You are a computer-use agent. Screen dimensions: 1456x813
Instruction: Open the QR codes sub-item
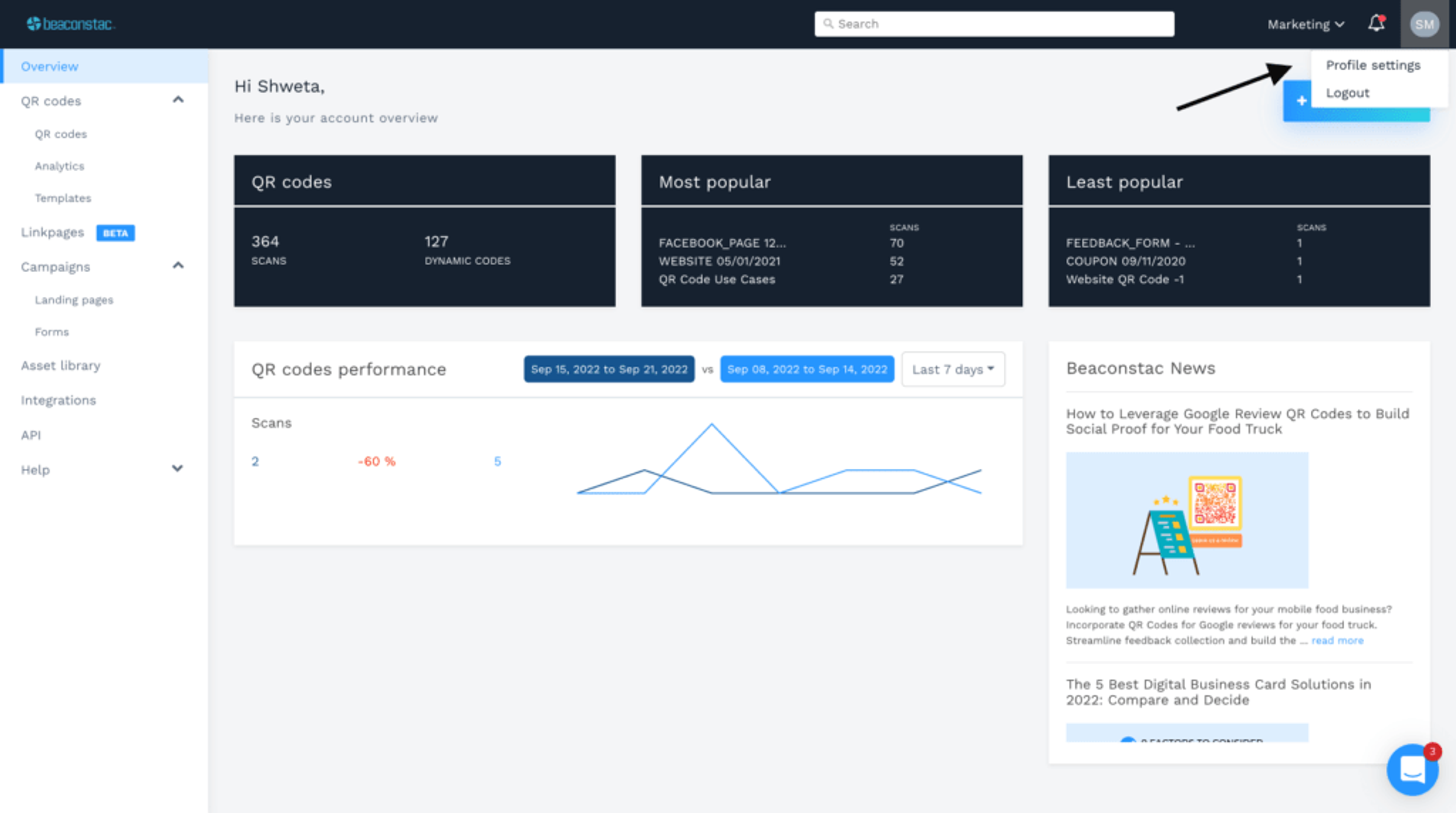tap(61, 134)
